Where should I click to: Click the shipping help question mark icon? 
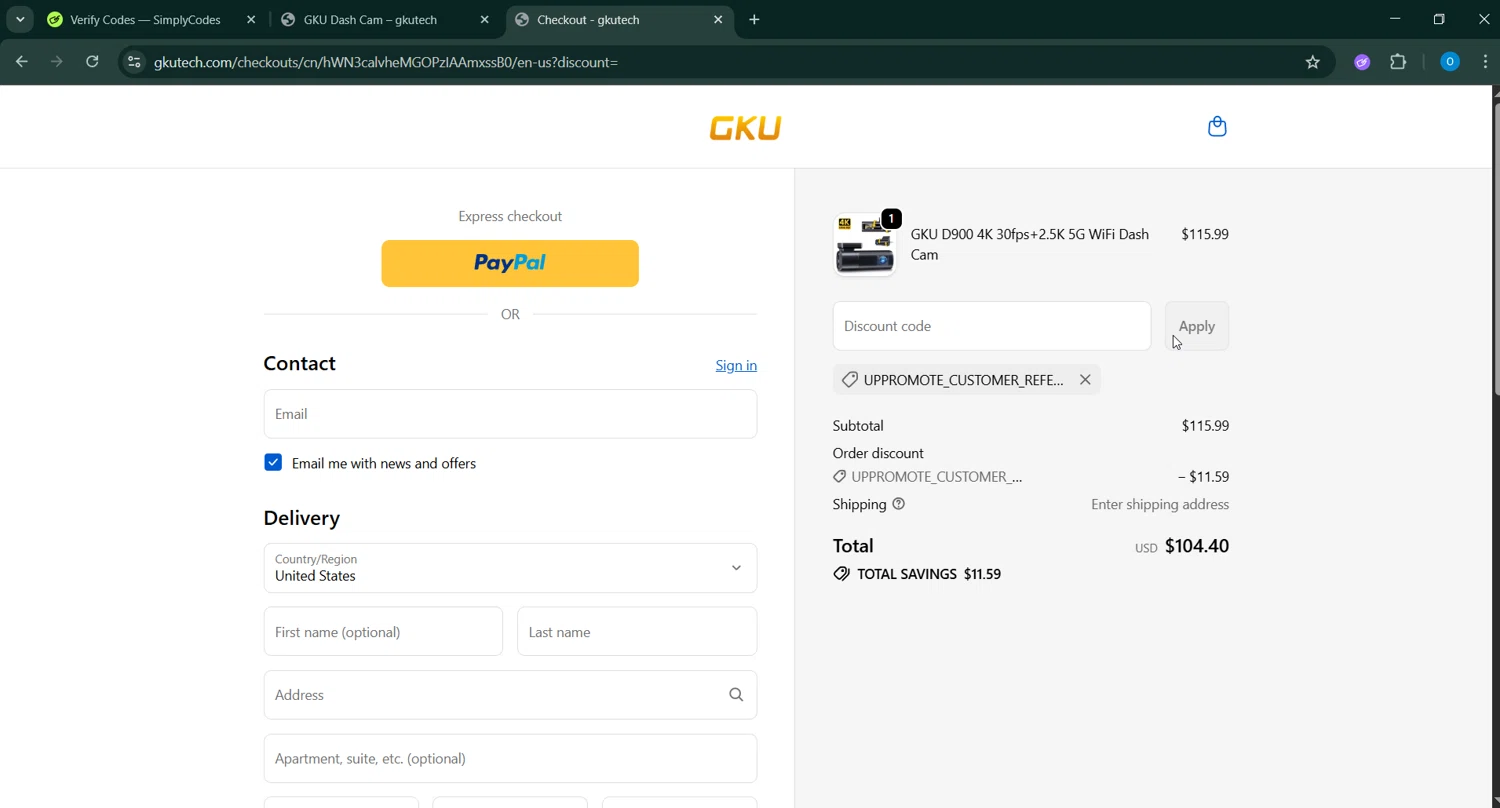click(x=898, y=504)
